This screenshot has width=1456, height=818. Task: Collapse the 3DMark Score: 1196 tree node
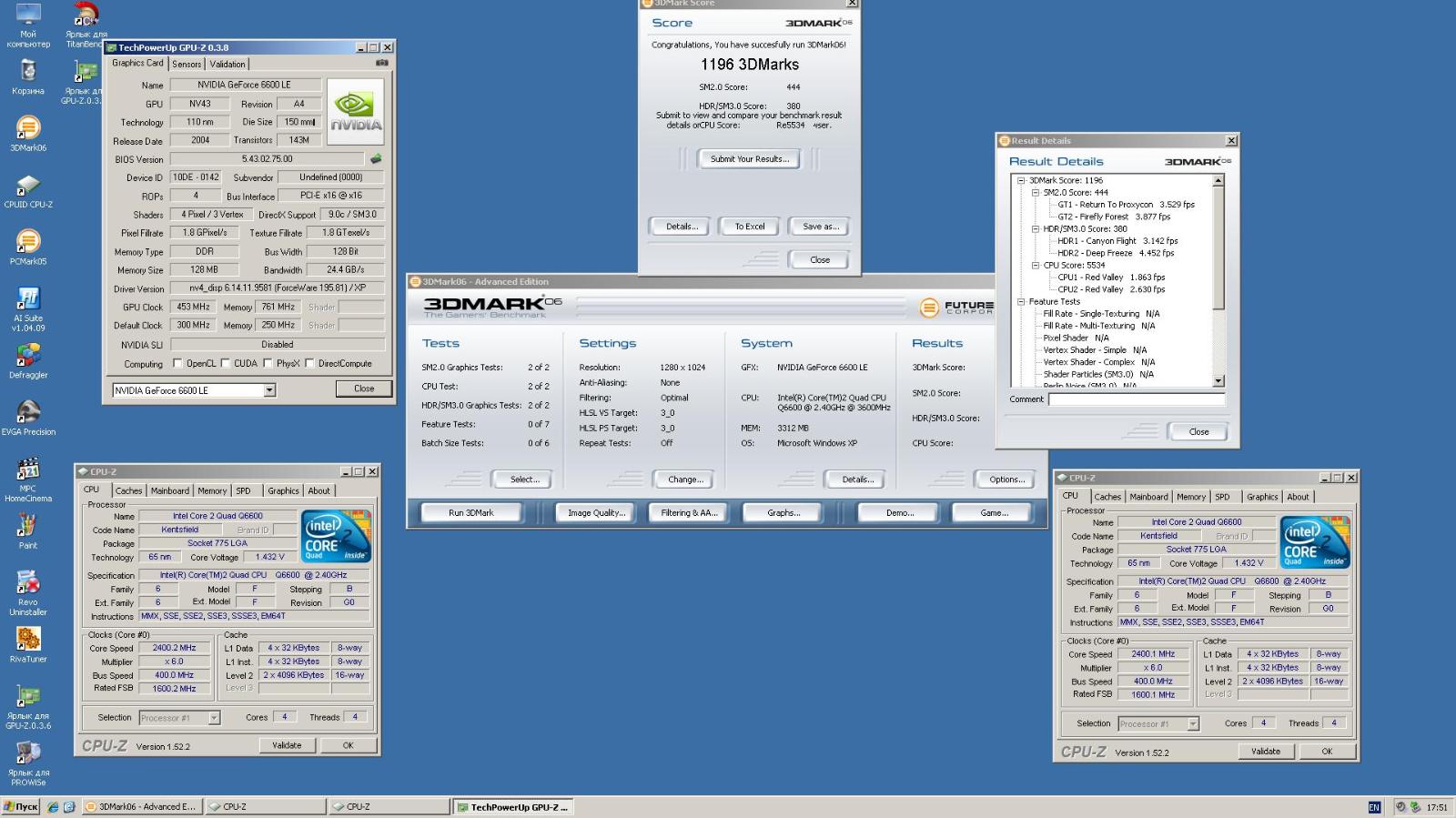[1021, 180]
